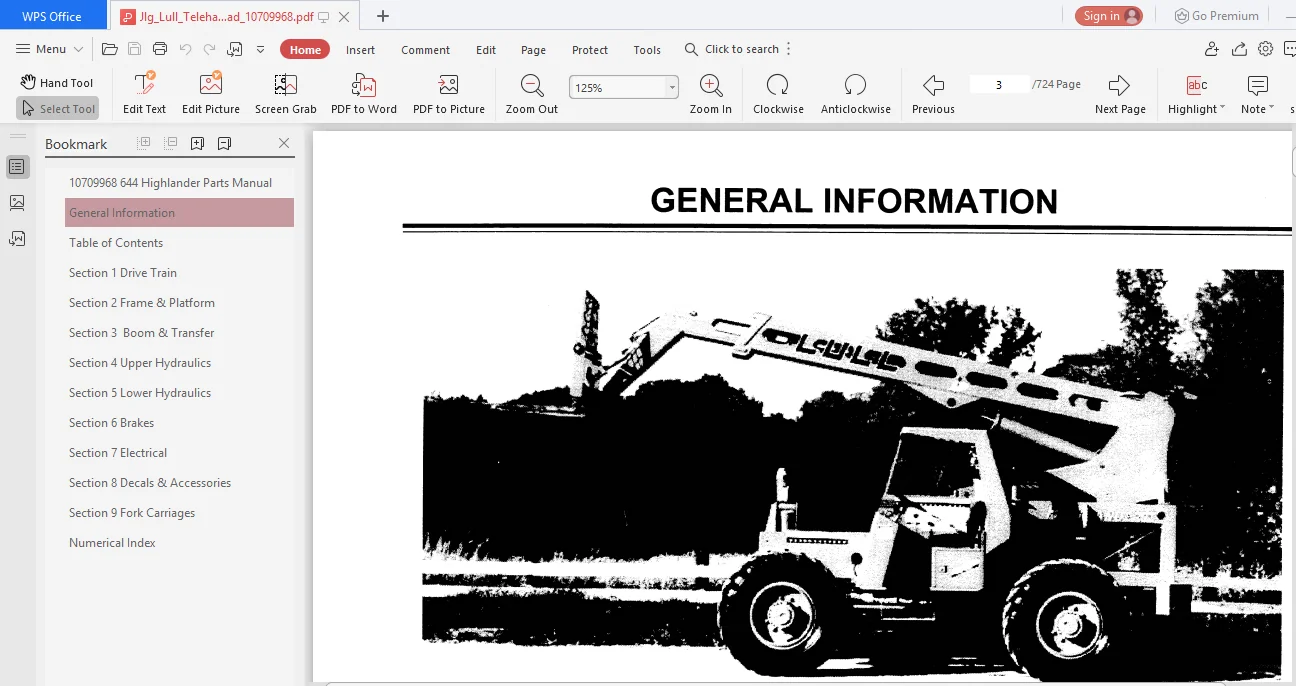Viewport: 1296px width, 686px height.
Task: Open Section 9 Fork Carriages bookmark
Action: tap(132, 513)
